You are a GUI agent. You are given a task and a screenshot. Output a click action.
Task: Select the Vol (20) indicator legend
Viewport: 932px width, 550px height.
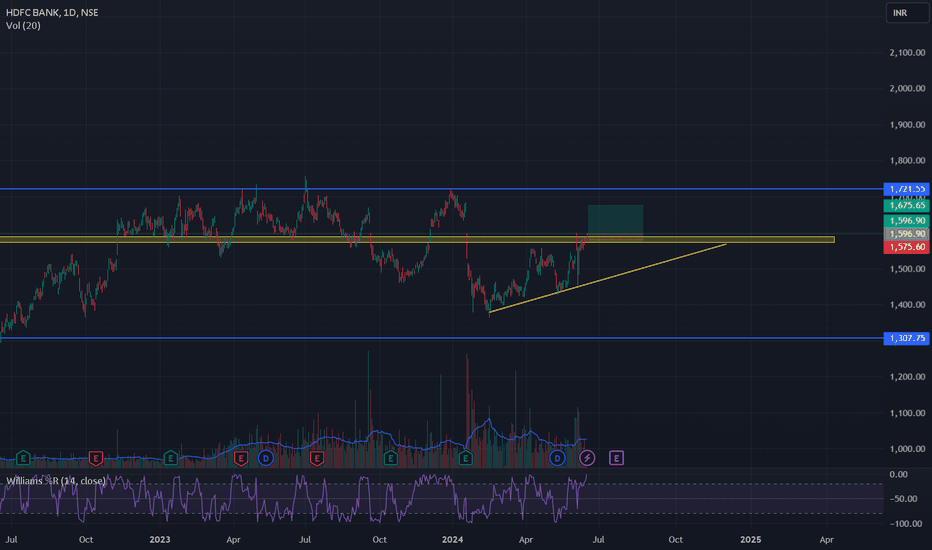[x=23, y=26]
